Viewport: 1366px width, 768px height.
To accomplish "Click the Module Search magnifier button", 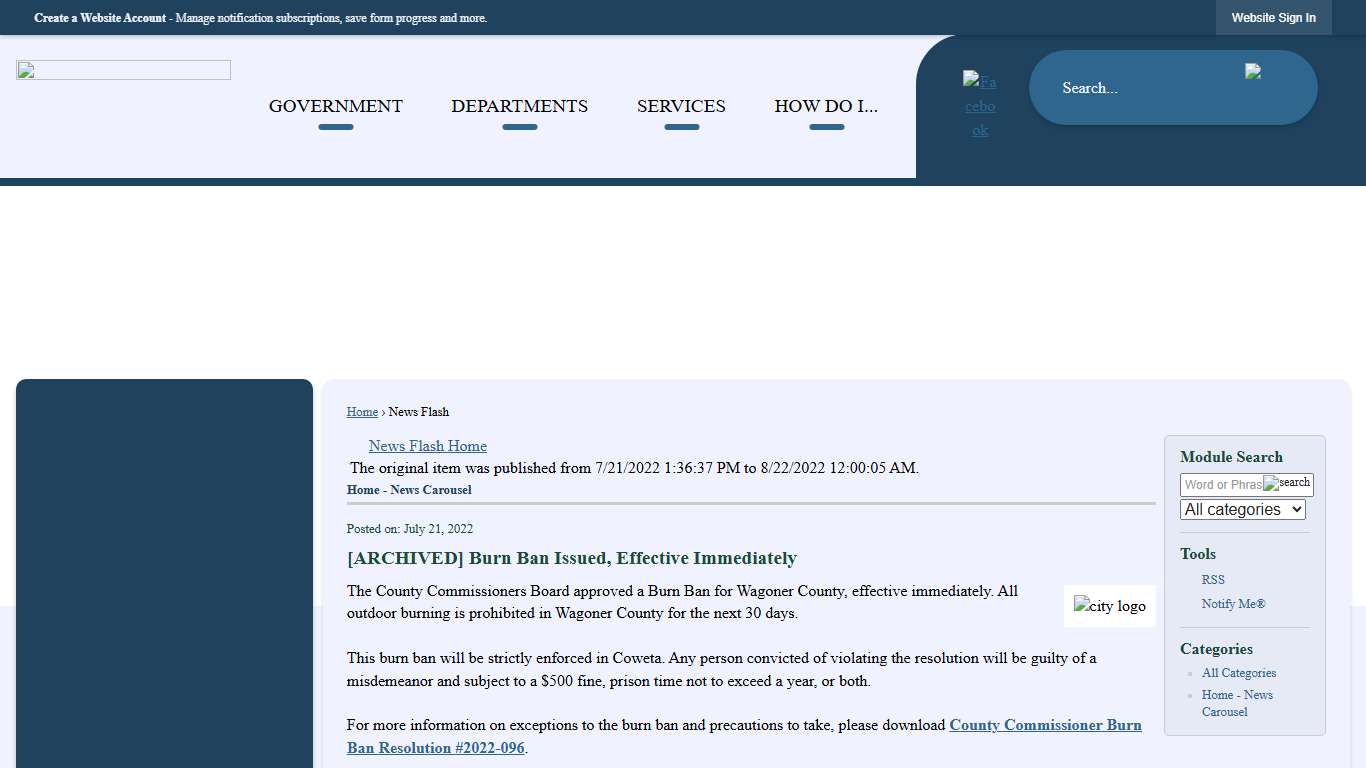I will click(x=1287, y=483).
